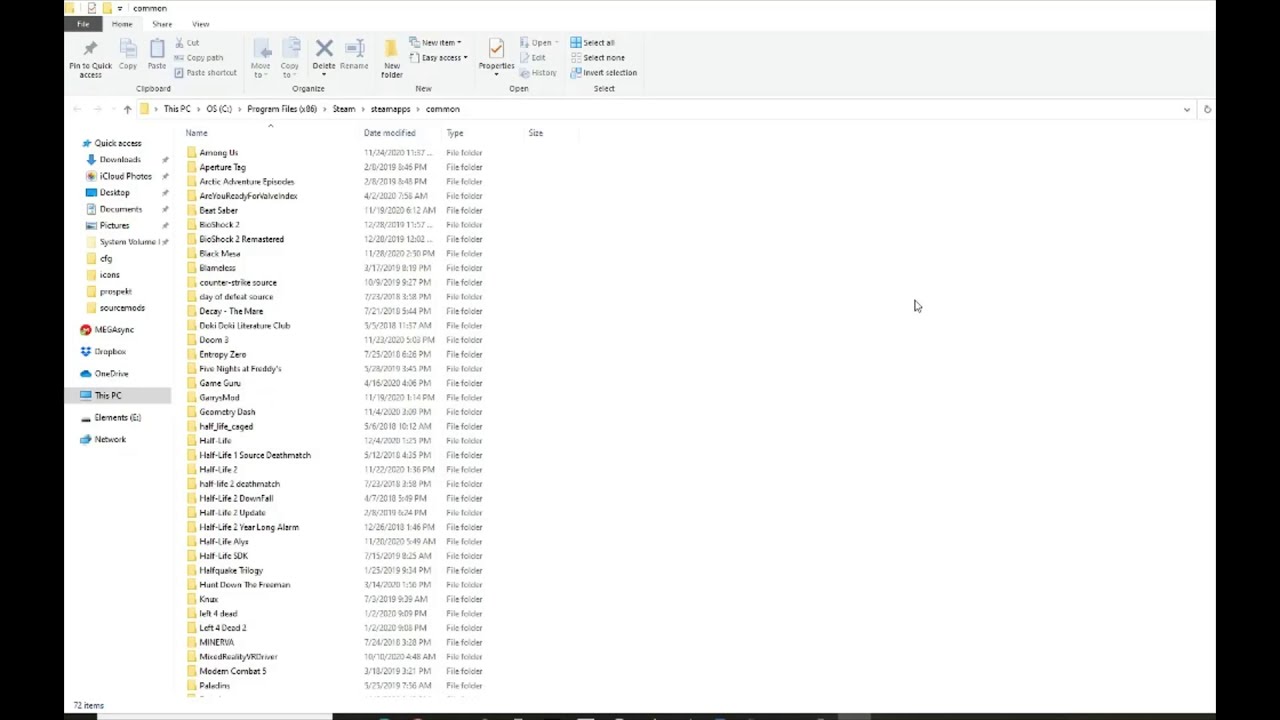Open sourcemods in the navigation pane
The width and height of the screenshot is (1280, 720).
(x=122, y=308)
